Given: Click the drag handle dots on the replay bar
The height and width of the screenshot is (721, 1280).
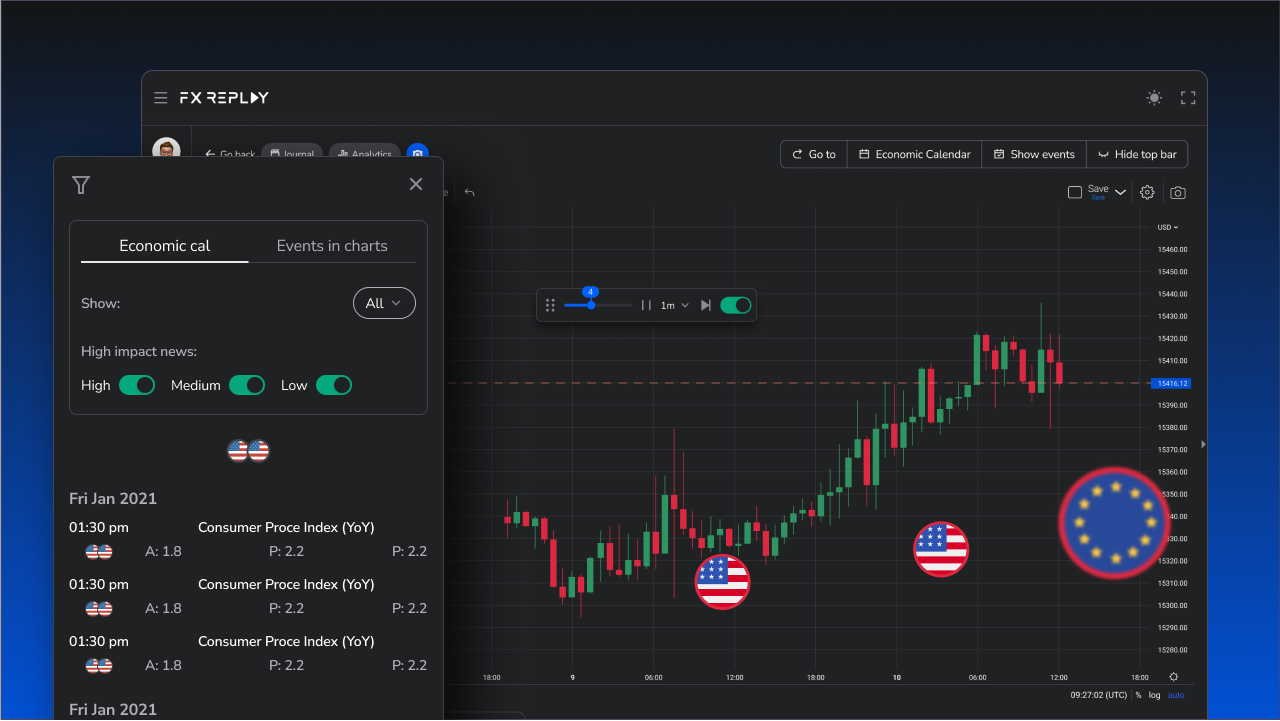Looking at the screenshot, I should [x=550, y=305].
